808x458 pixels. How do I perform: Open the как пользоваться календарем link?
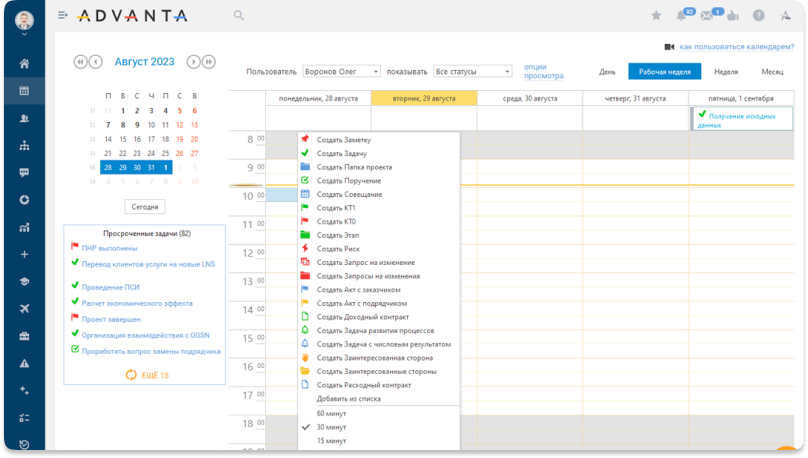tap(737, 47)
